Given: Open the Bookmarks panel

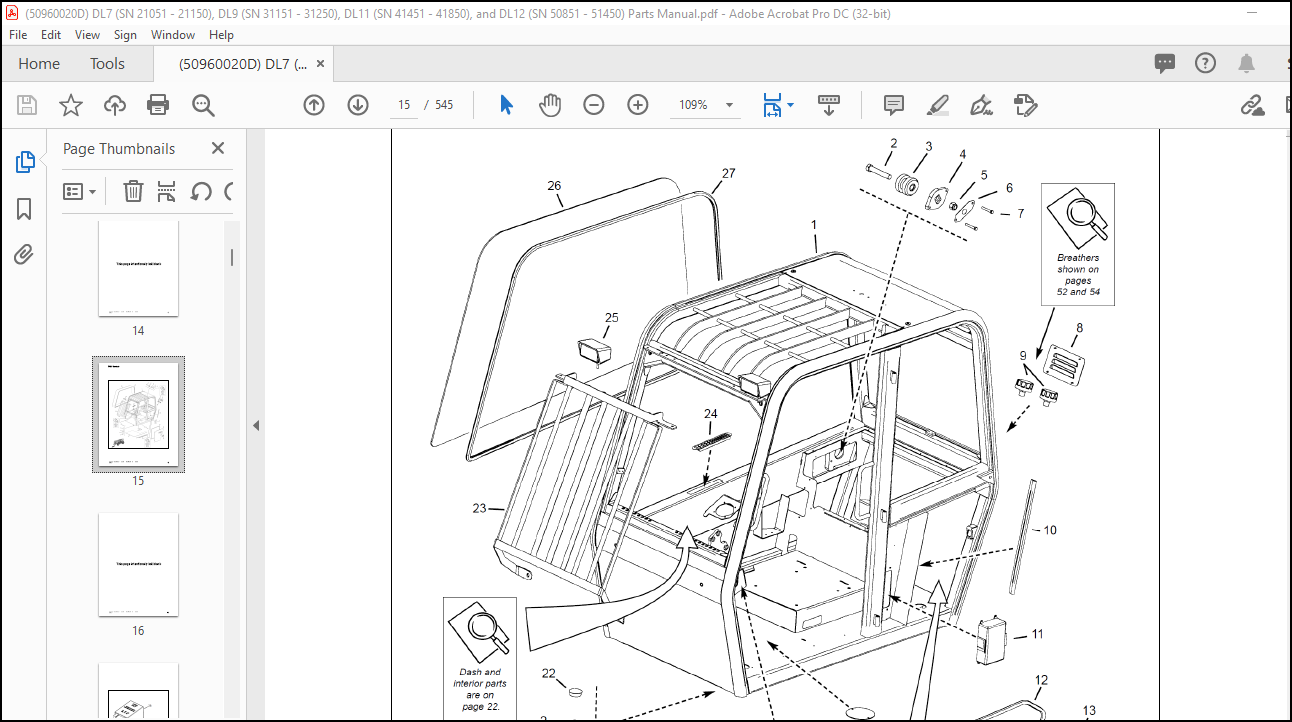Looking at the screenshot, I should [x=25, y=209].
